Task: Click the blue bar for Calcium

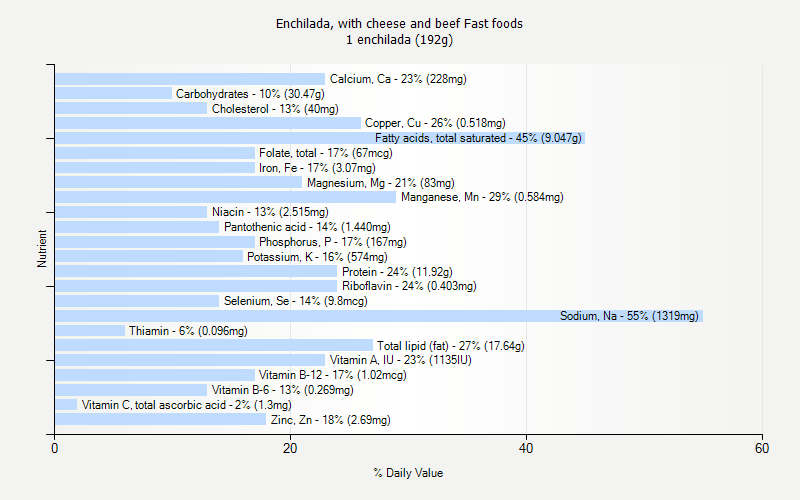Action: pyautogui.click(x=190, y=79)
